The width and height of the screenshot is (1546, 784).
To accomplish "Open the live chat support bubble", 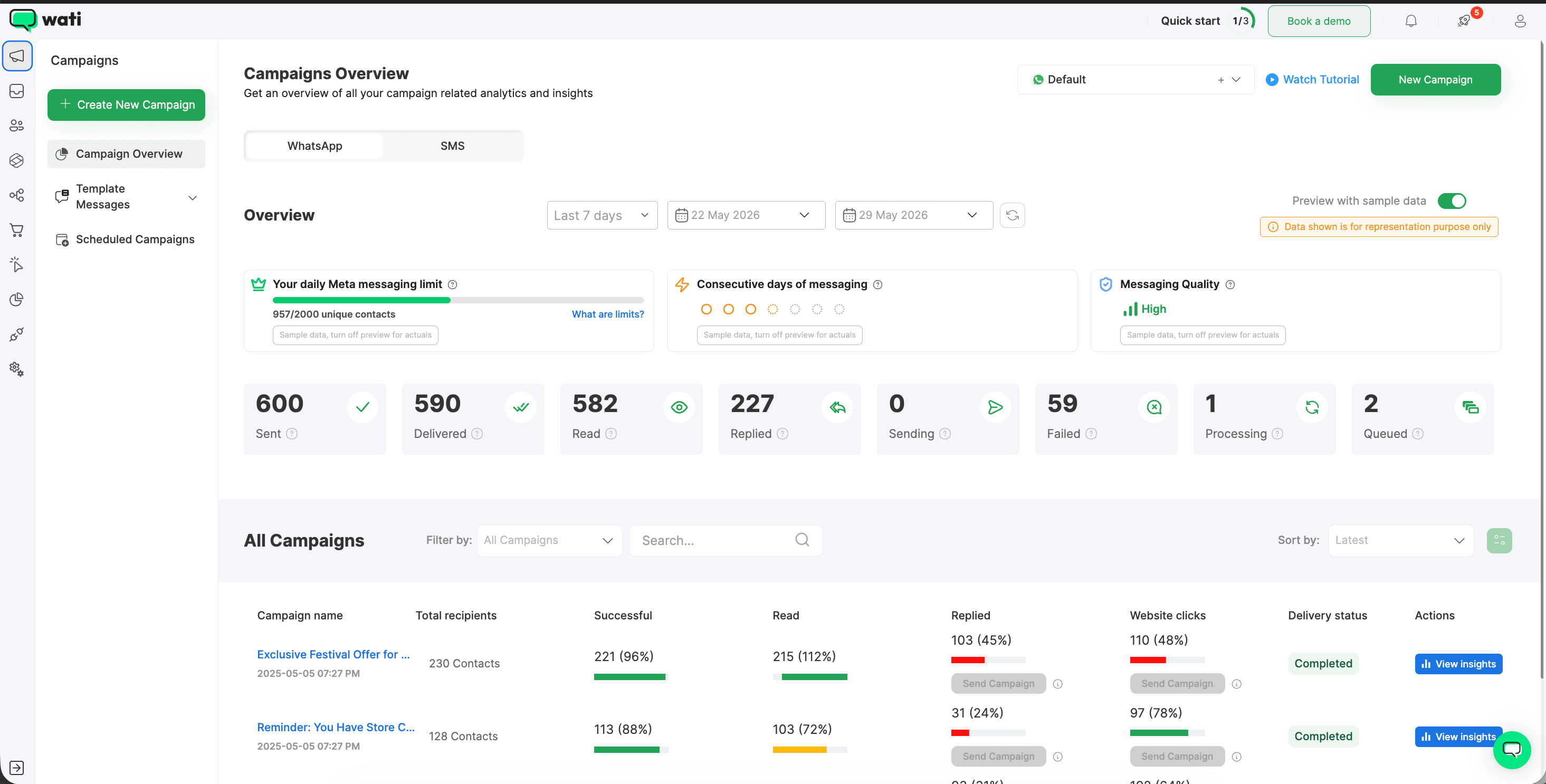I will pyautogui.click(x=1511, y=749).
